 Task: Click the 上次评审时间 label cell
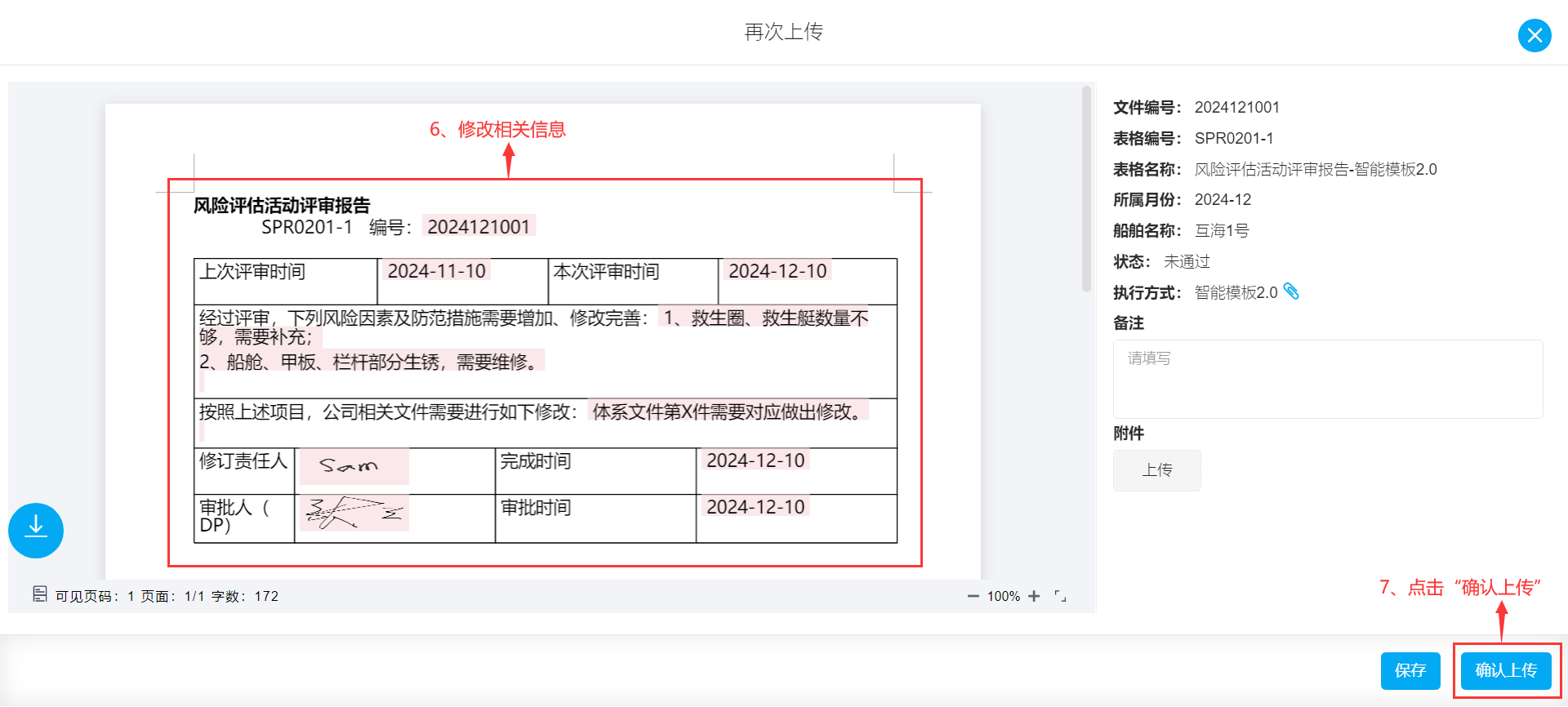(x=286, y=282)
